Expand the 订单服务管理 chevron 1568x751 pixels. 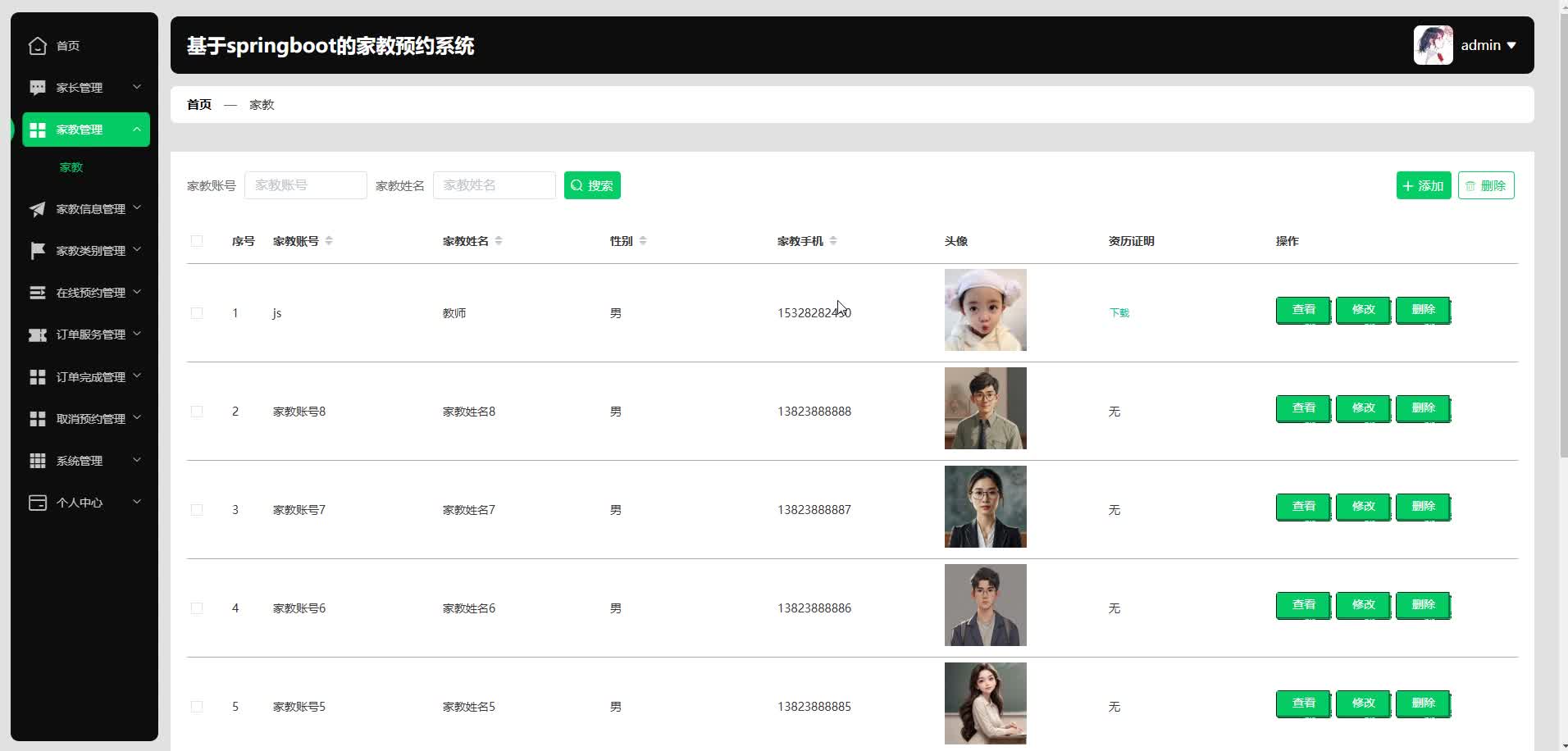(137, 334)
